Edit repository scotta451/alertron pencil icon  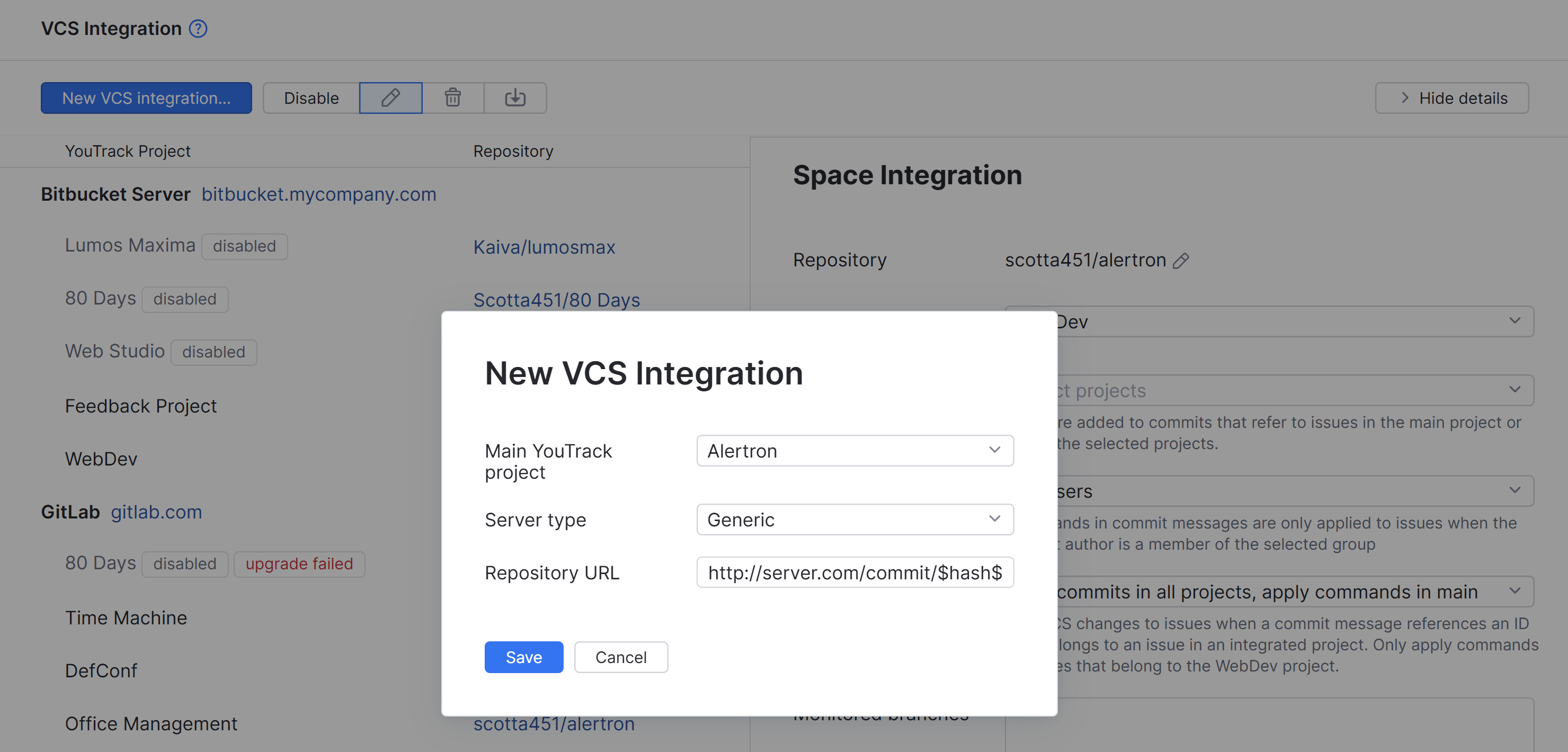click(1181, 261)
